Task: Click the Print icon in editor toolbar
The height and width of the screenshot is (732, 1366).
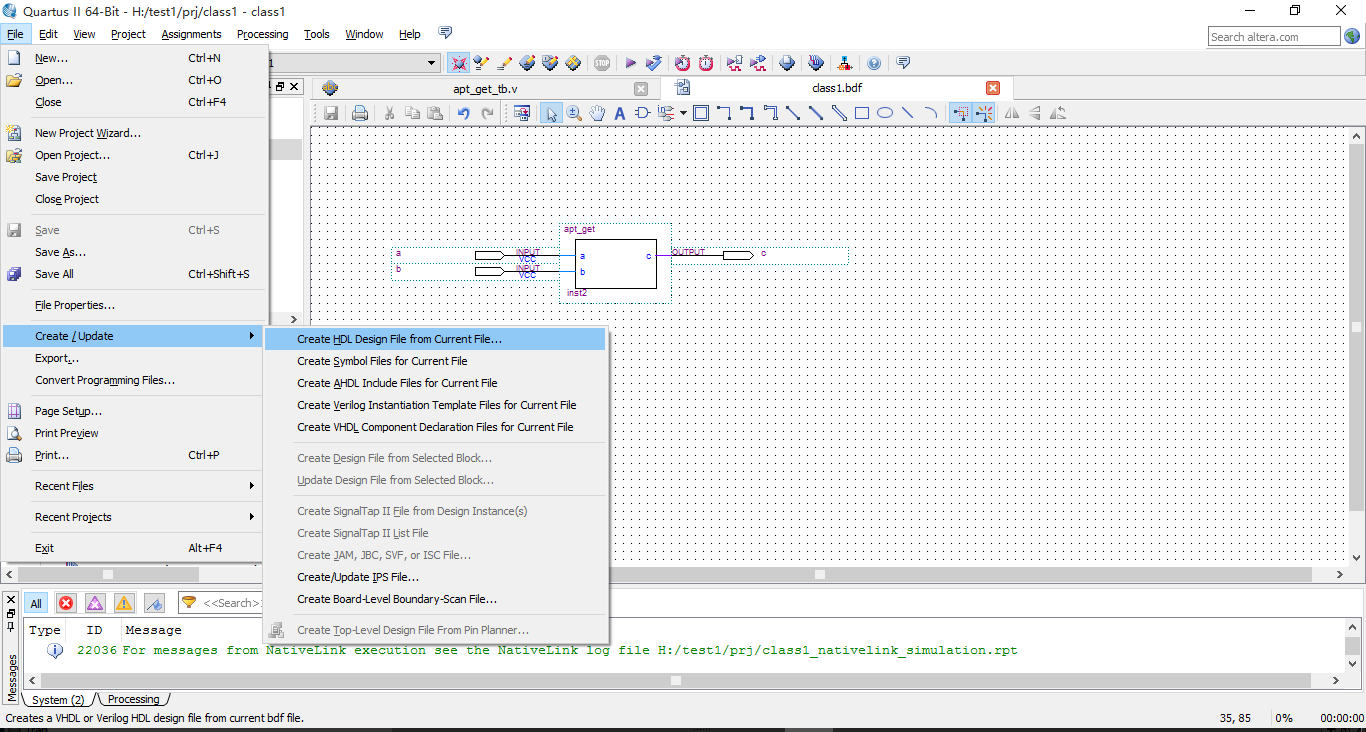Action: (x=360, y=113)
